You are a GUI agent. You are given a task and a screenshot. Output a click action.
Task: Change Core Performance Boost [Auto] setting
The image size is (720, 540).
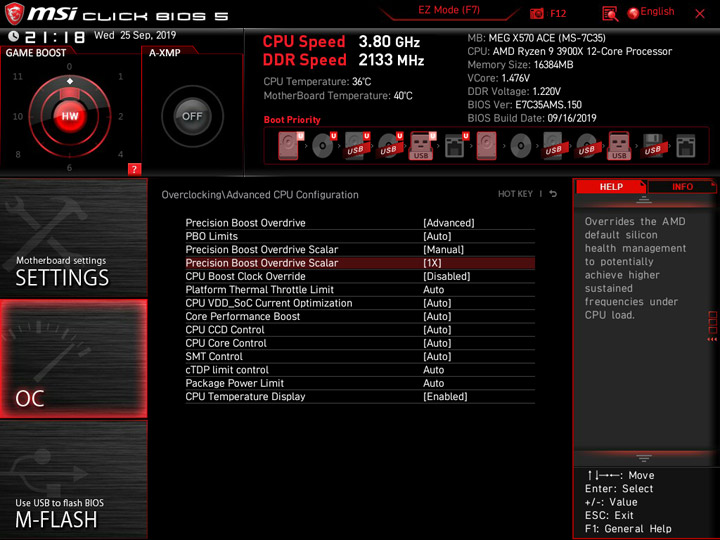(360, 316)
